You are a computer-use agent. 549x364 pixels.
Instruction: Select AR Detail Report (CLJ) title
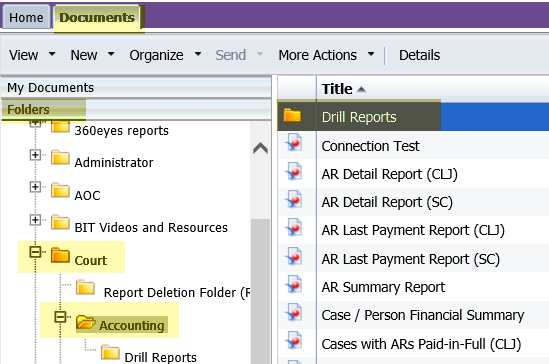click(389, 174)
